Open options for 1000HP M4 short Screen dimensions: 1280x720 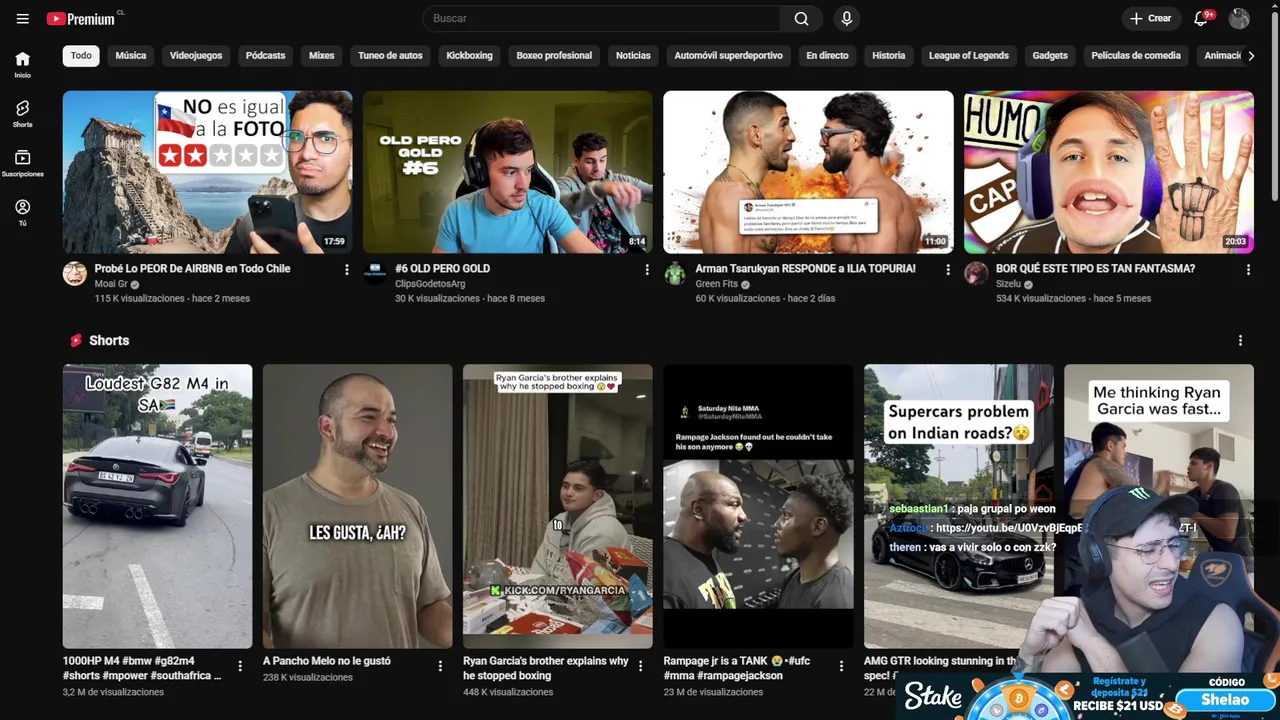(240, 666)
